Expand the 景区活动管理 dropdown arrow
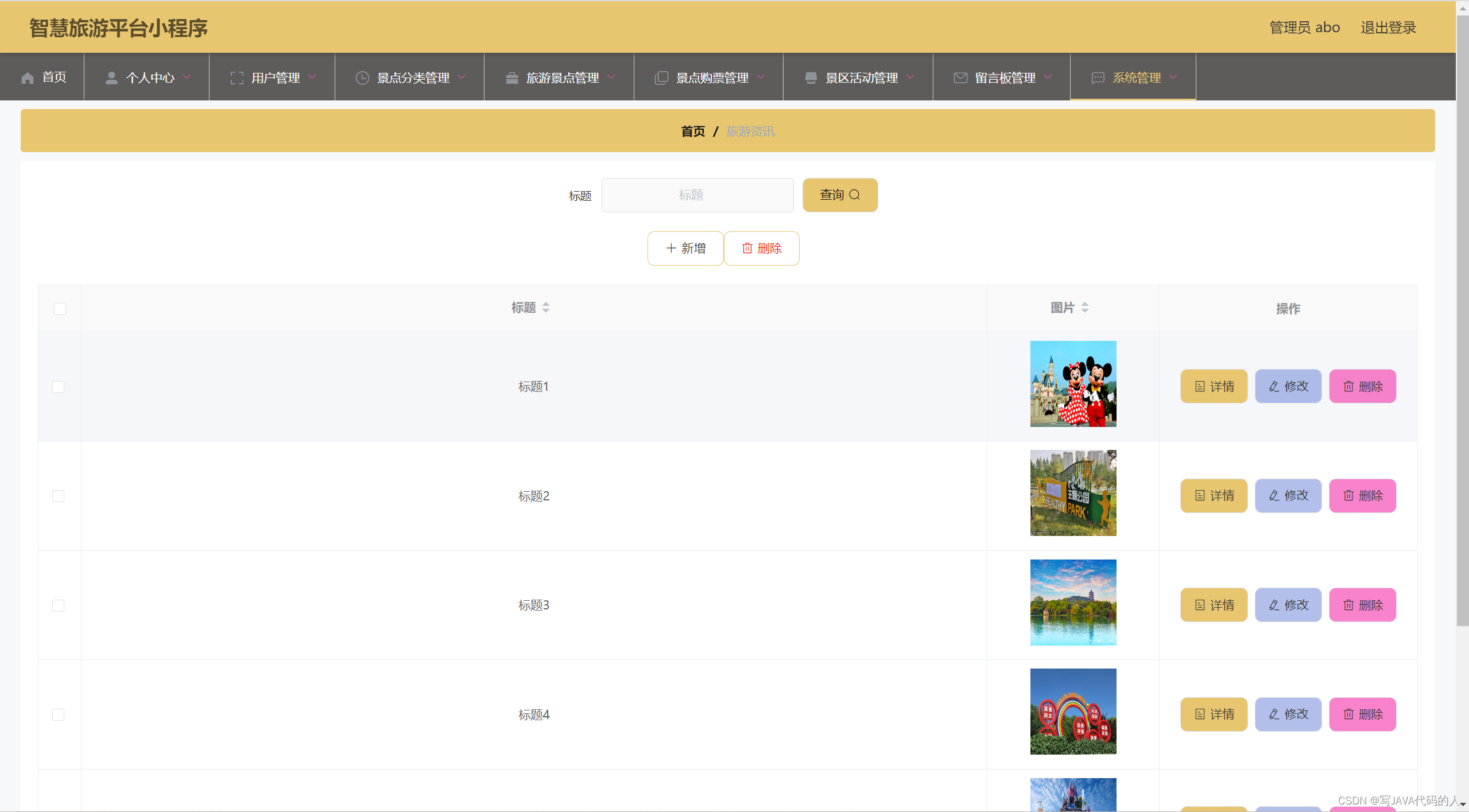Image resolution: width=1469 pixels, height=812 pixels. point(910,77)
